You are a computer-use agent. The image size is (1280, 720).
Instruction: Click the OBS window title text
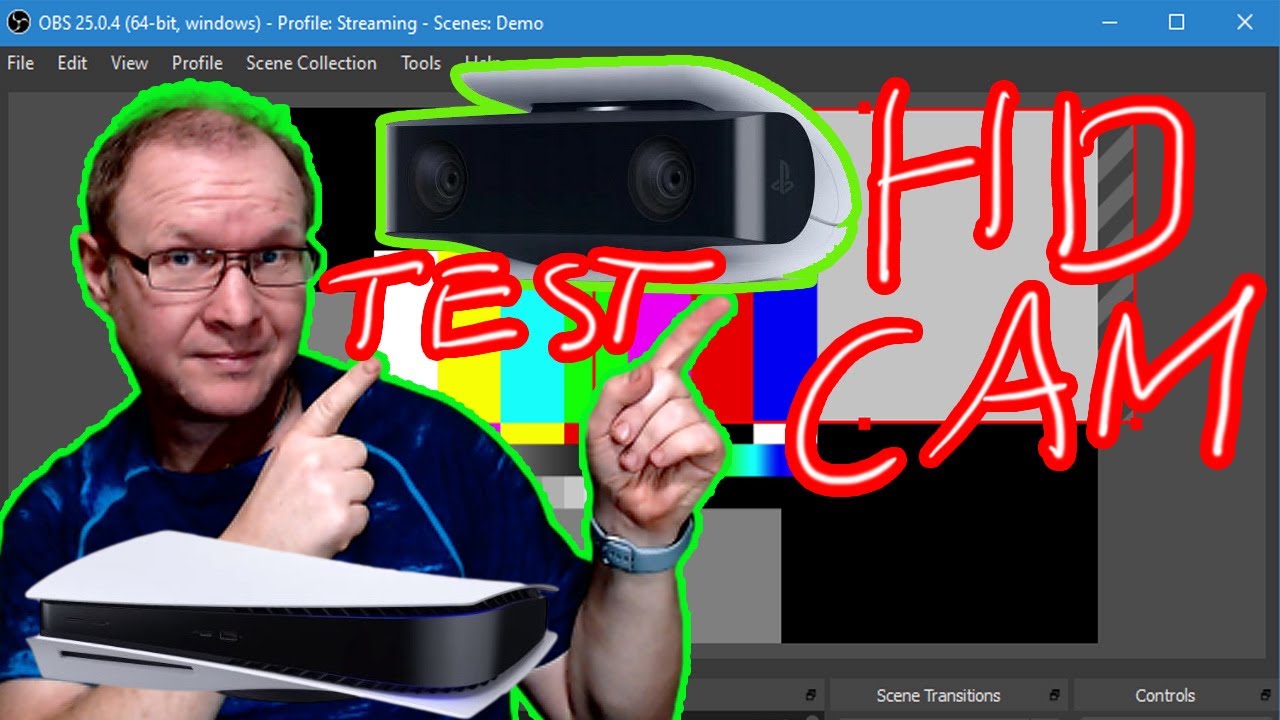291,22
